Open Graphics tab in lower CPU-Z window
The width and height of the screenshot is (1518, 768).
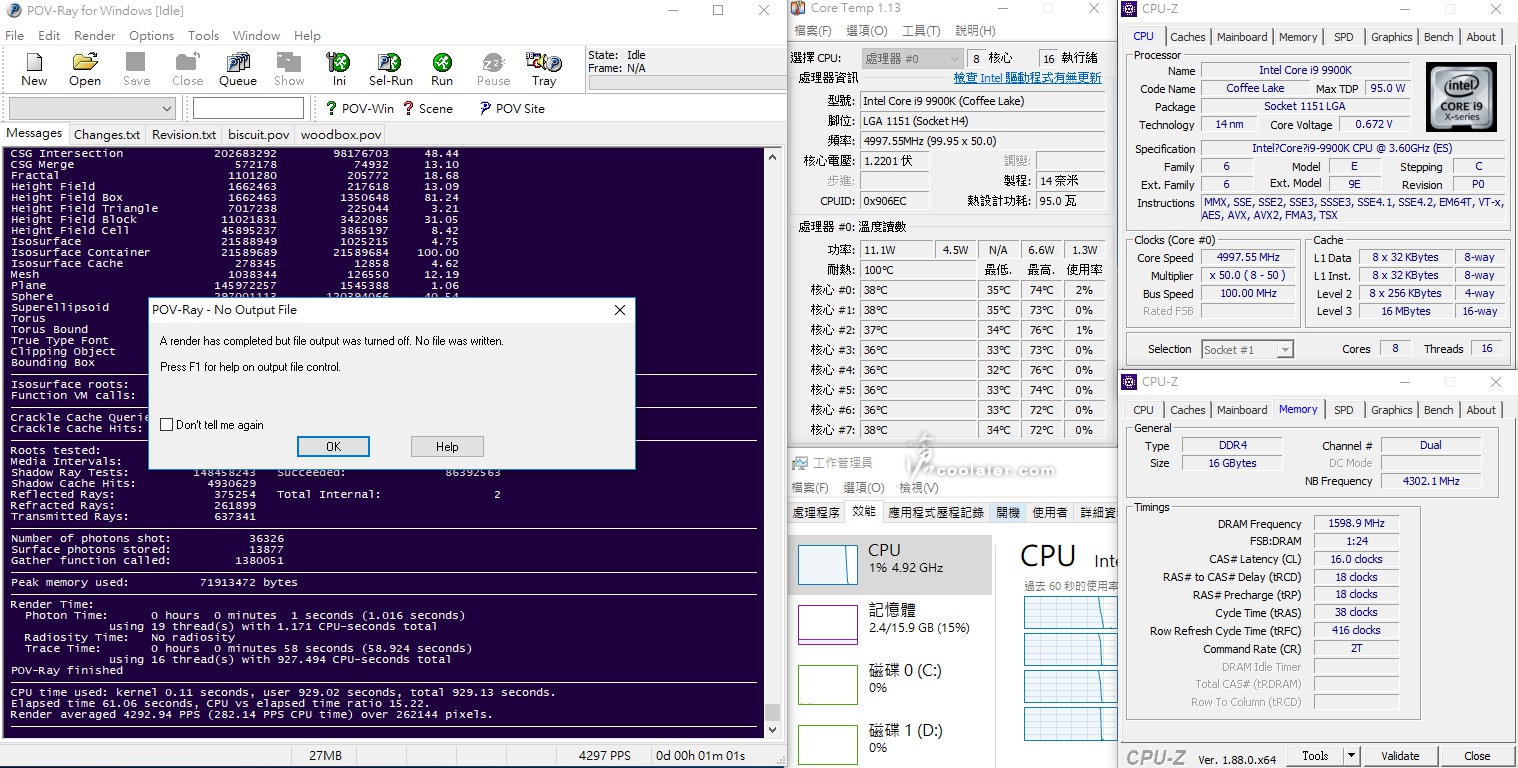pos(1392,410)
